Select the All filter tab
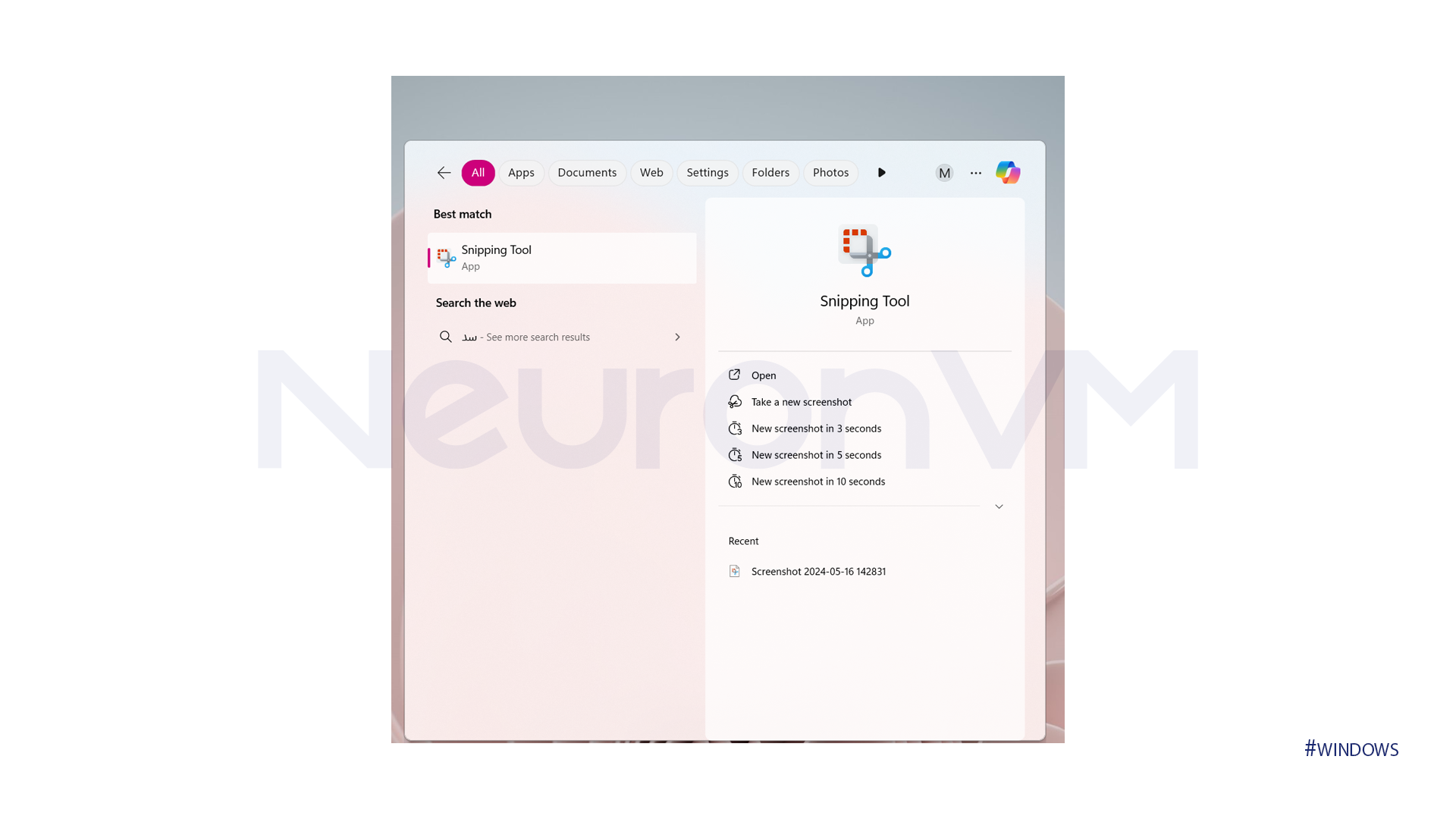 pyautogui.click(x=477, y=172)
